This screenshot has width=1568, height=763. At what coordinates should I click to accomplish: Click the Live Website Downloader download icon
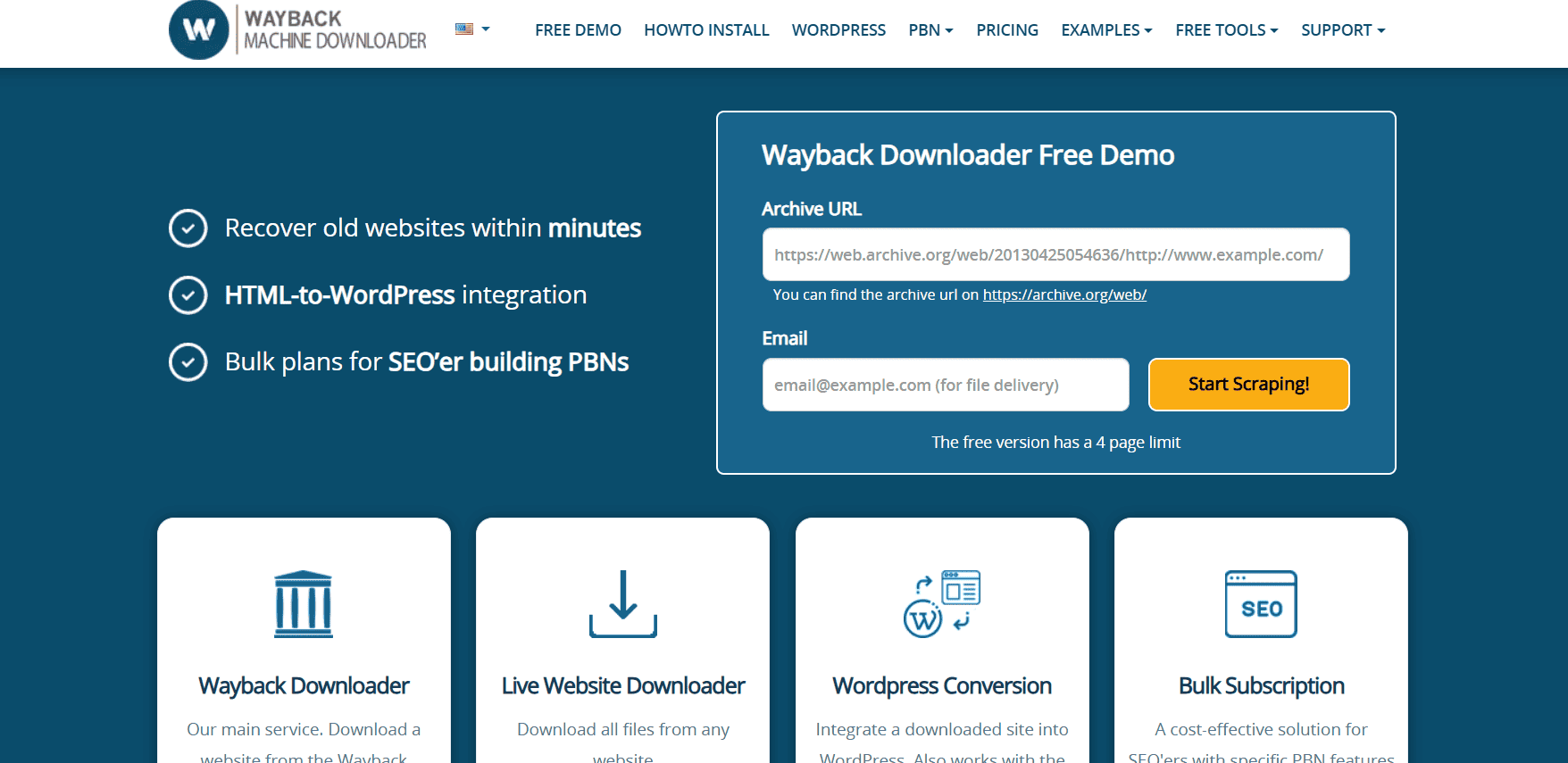pyautogui.click(x=623, y=604)
